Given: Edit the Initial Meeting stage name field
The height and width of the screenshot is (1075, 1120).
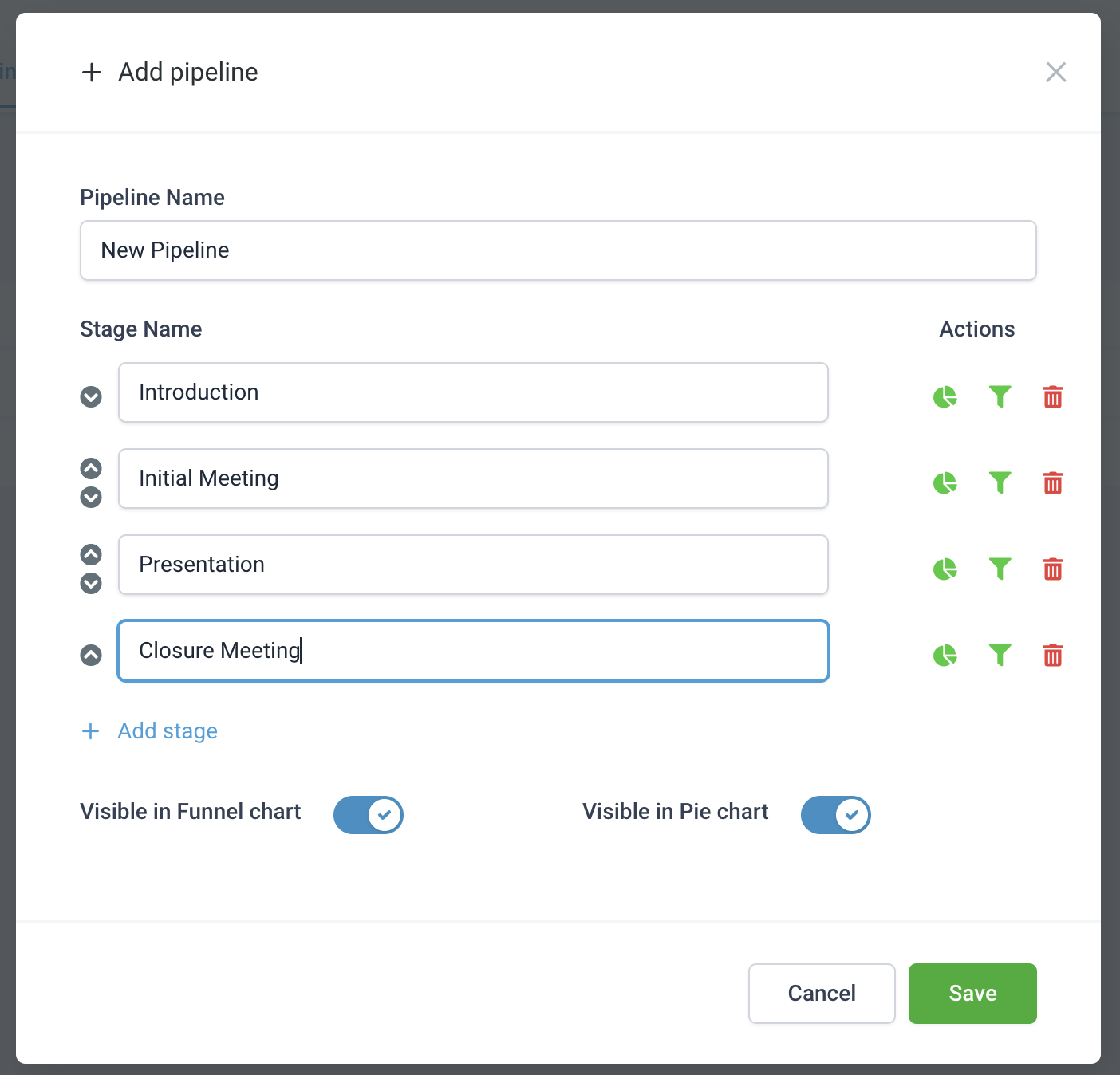Looking at the screenshot, I should point(473,478).
